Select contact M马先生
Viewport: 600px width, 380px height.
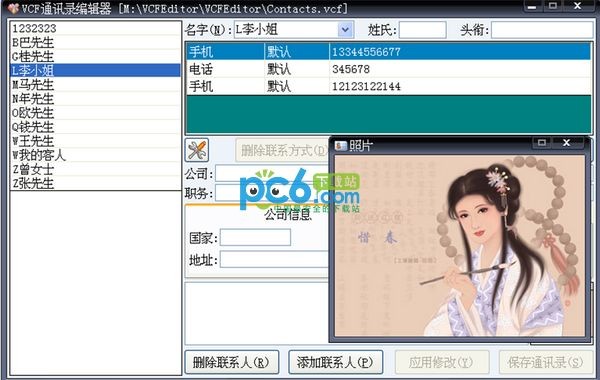96,85
